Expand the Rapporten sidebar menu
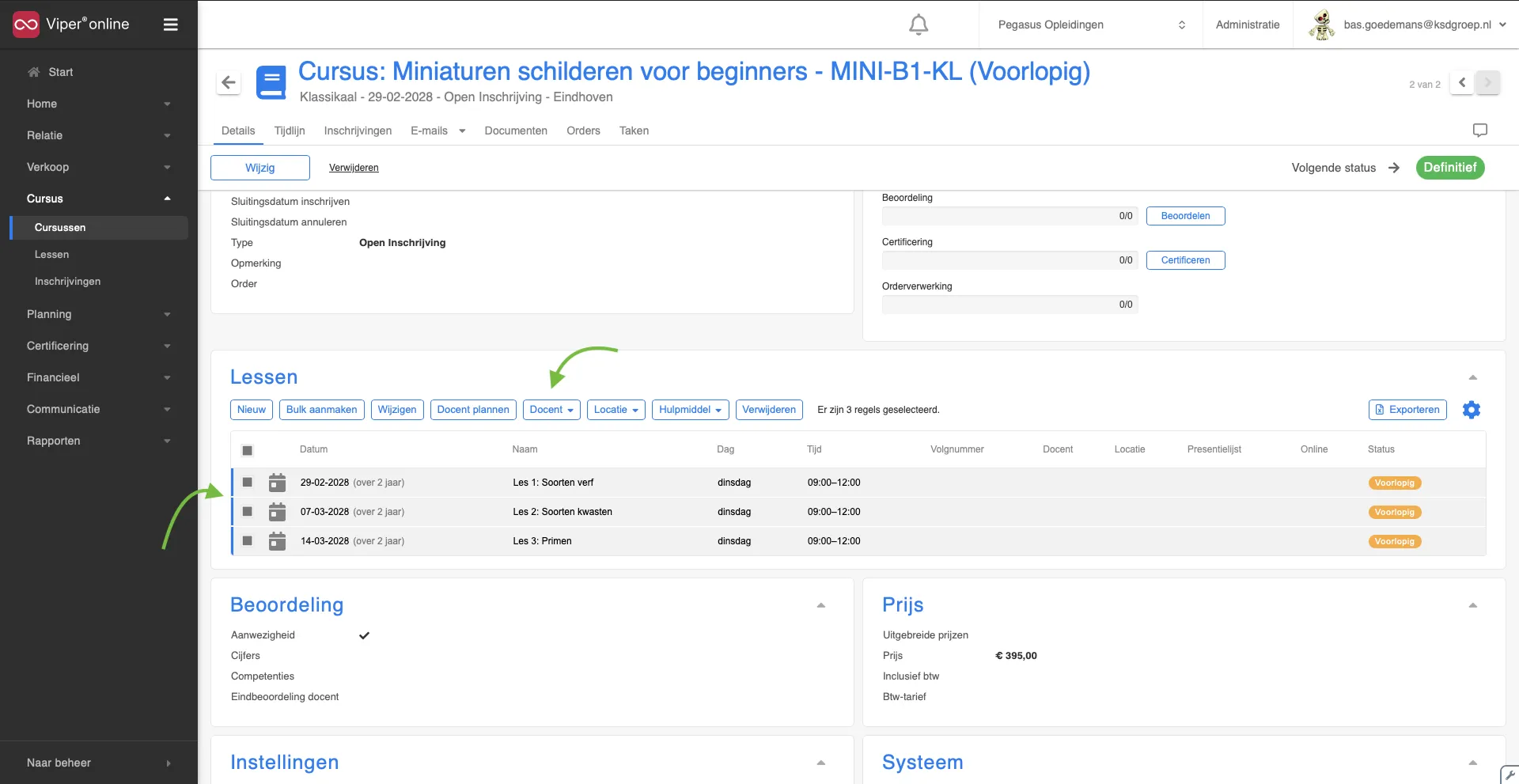Image resolution: width=1519 pixels, height=784 pixels. coord(99,441)
